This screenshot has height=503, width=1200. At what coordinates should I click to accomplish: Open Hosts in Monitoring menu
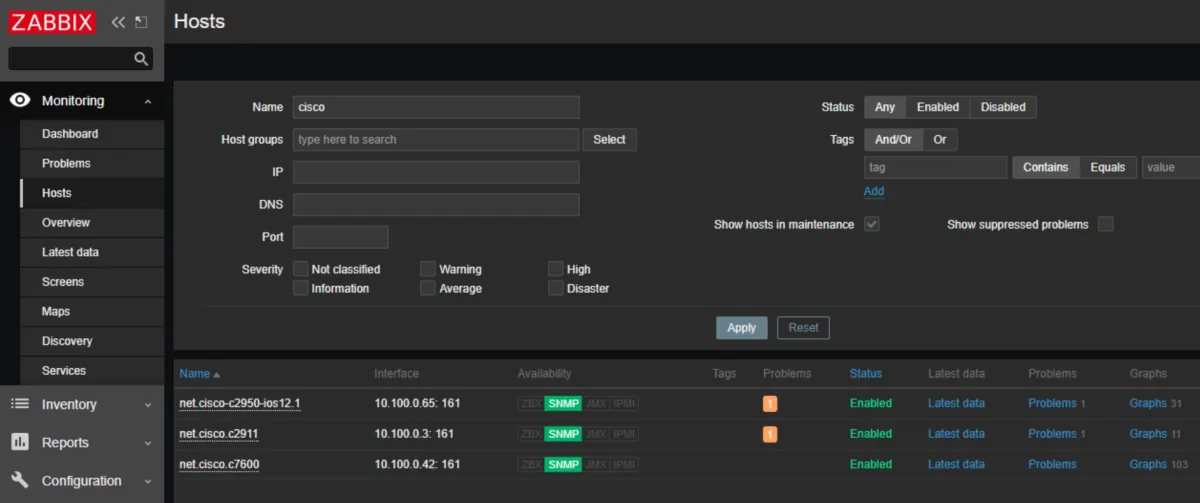(91, 193)
